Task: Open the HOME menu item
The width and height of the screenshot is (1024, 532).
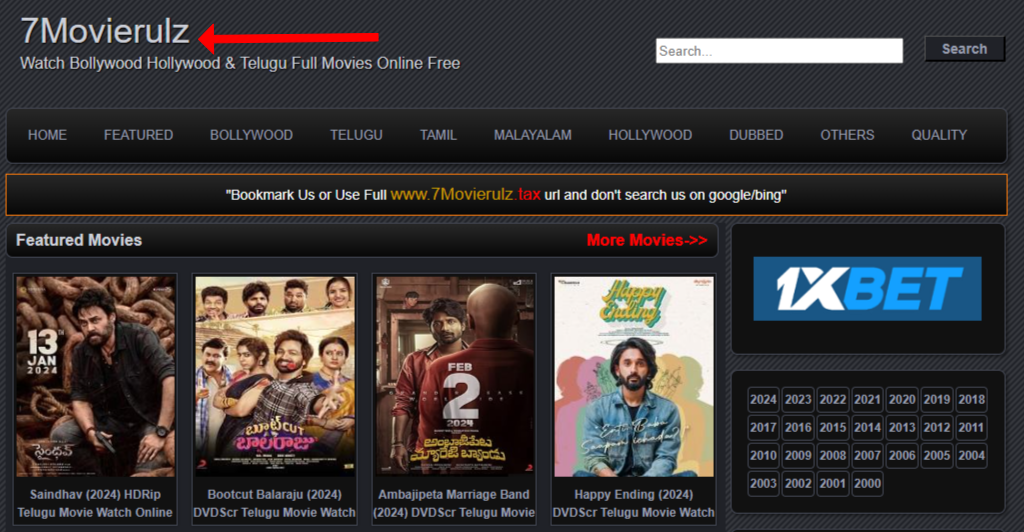Action: (47, 135)
